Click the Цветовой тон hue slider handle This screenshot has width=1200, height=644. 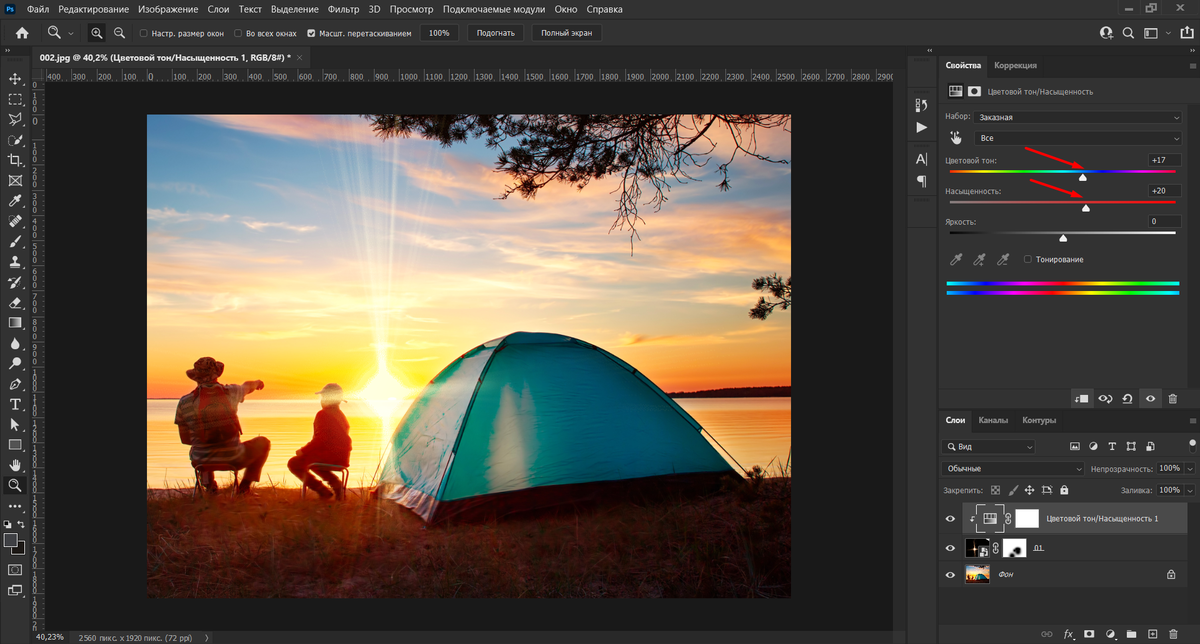click(x=1082, y=177)
